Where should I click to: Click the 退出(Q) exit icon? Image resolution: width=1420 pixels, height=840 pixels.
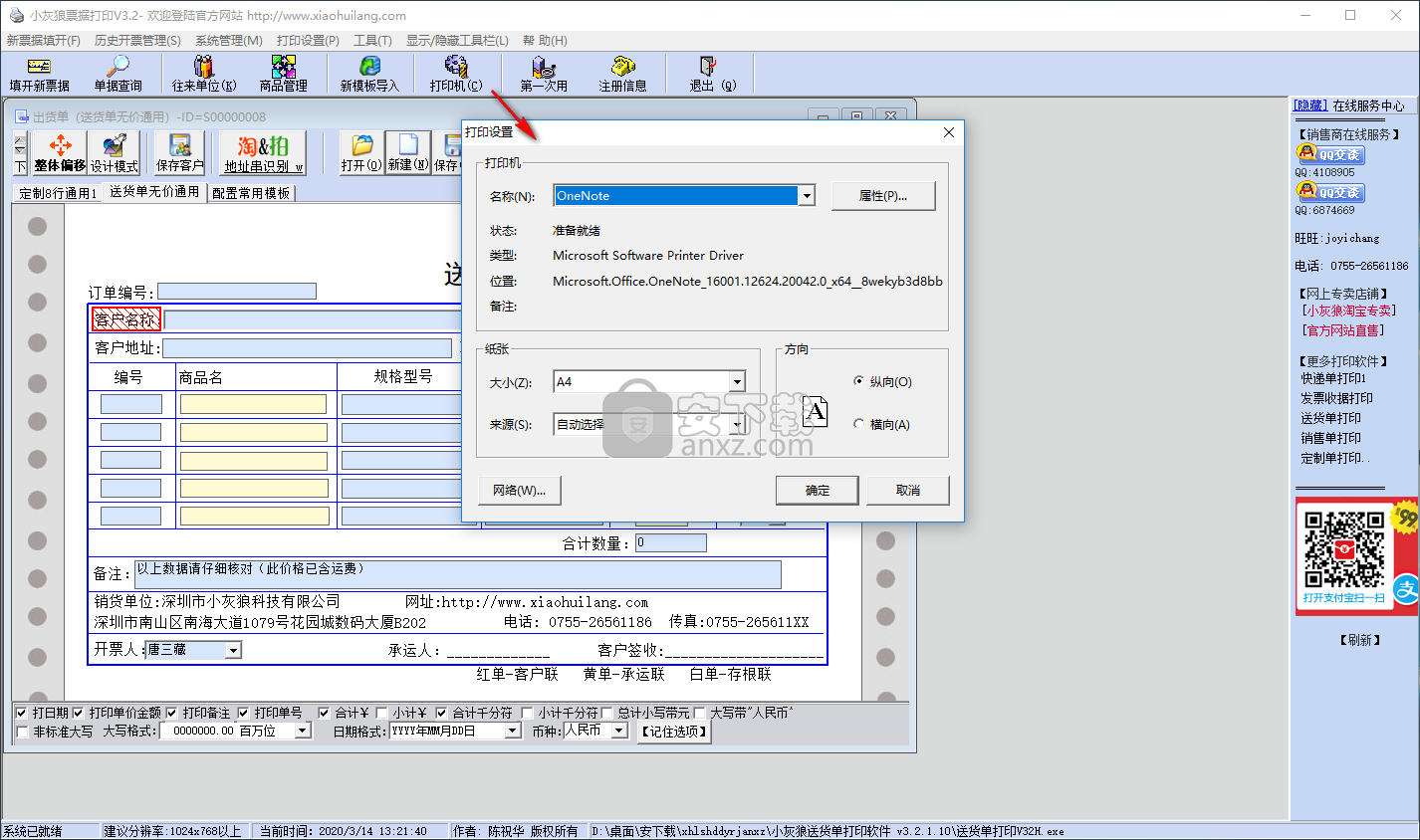pyautogui.click(x=712, y=75)
